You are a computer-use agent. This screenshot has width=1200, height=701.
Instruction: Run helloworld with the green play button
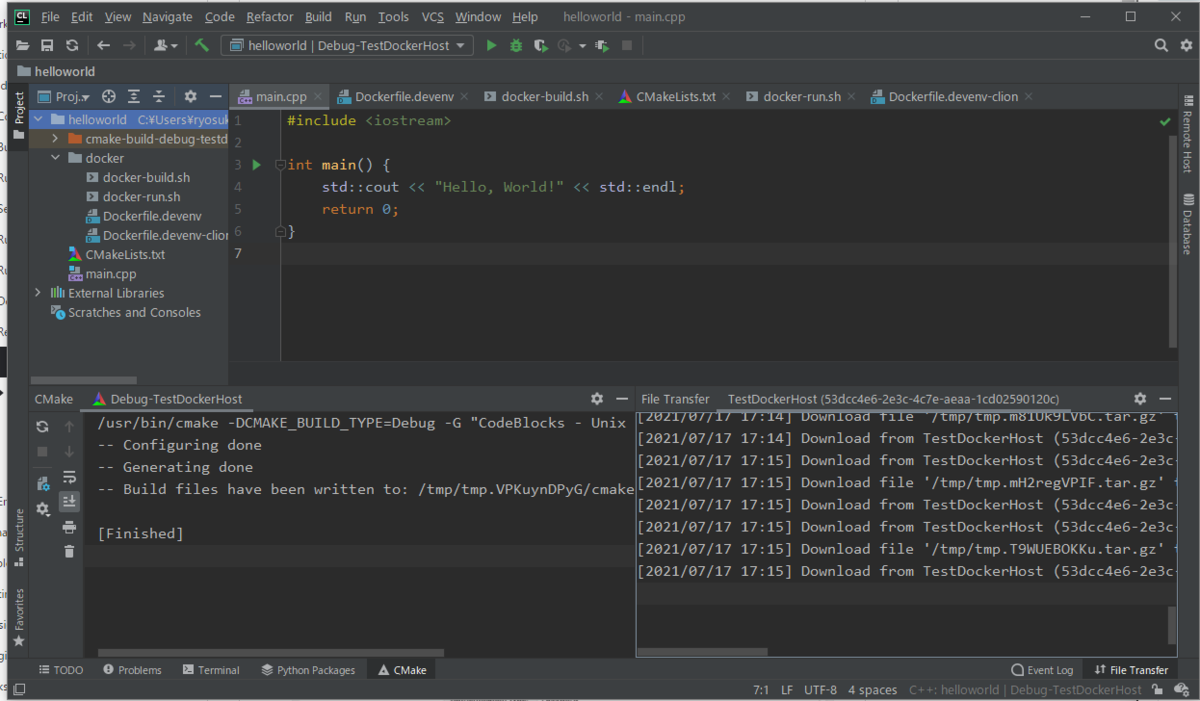[x=491, y=45]
